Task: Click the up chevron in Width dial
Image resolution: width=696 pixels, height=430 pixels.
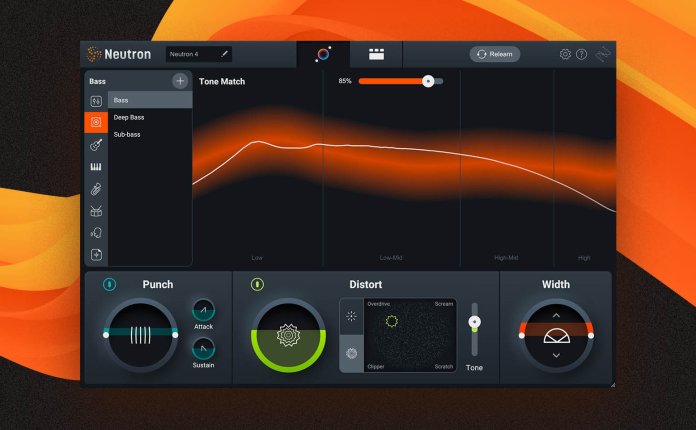Action: click(556, 316)
